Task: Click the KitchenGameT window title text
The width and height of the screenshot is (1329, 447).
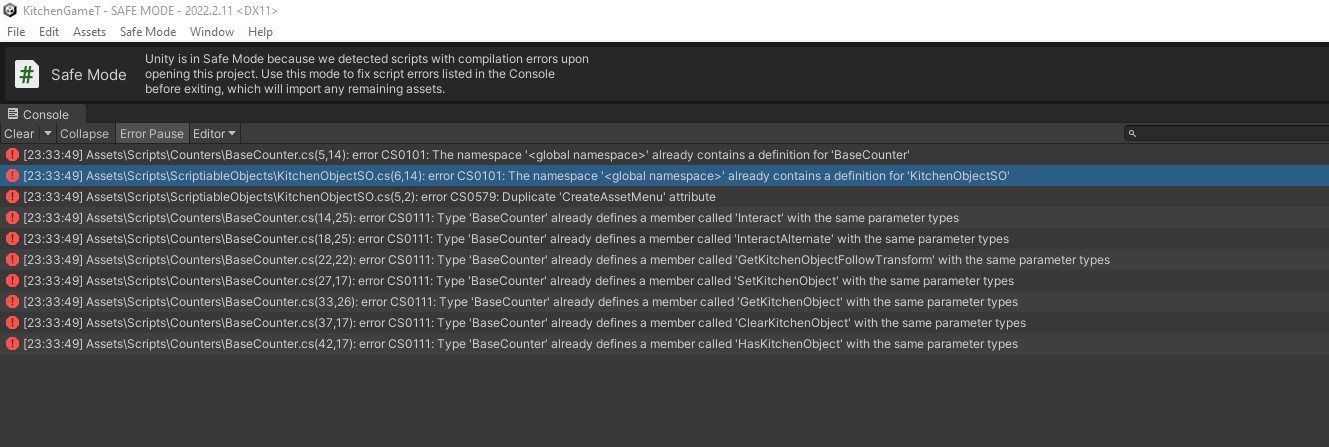Action: 150,10
